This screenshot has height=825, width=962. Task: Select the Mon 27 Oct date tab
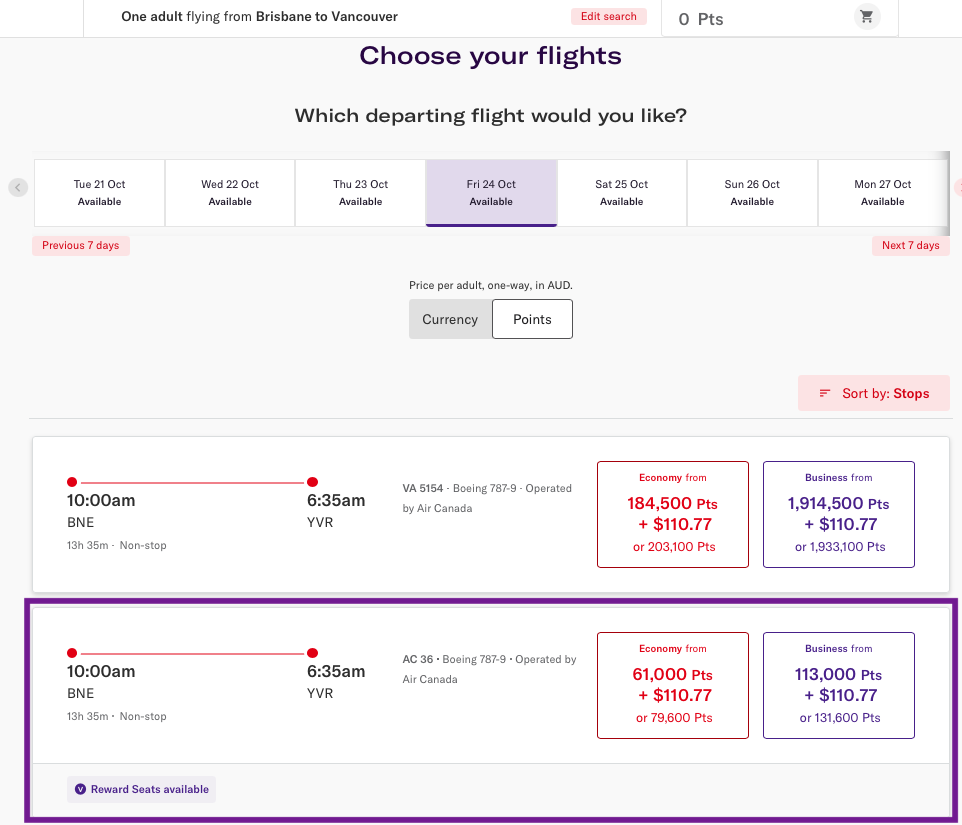click(882, 192)
